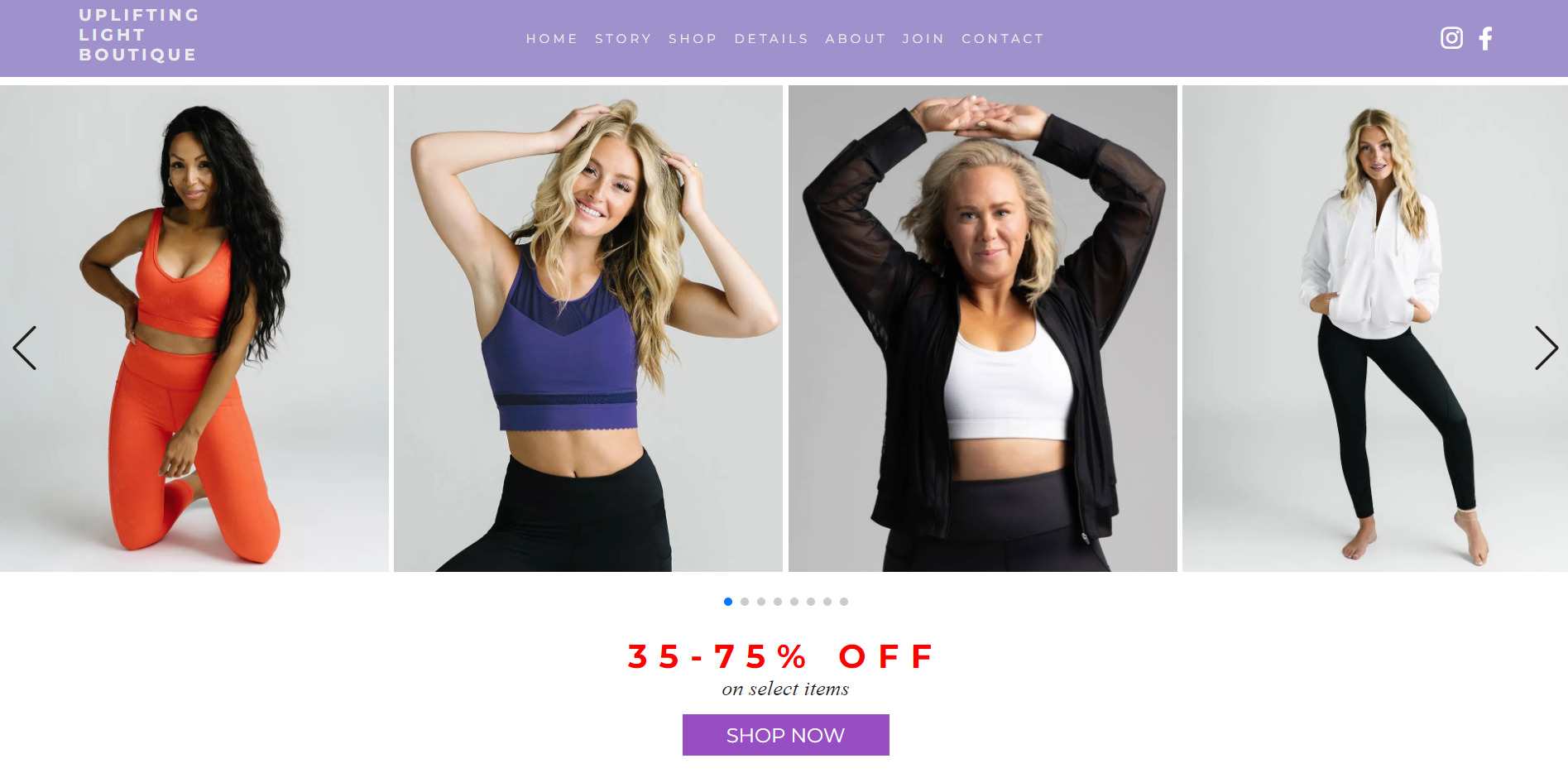Open the Contact menu item
Image resolution: width=1568 pixels, height=773 pixels.
[1003, 39]
